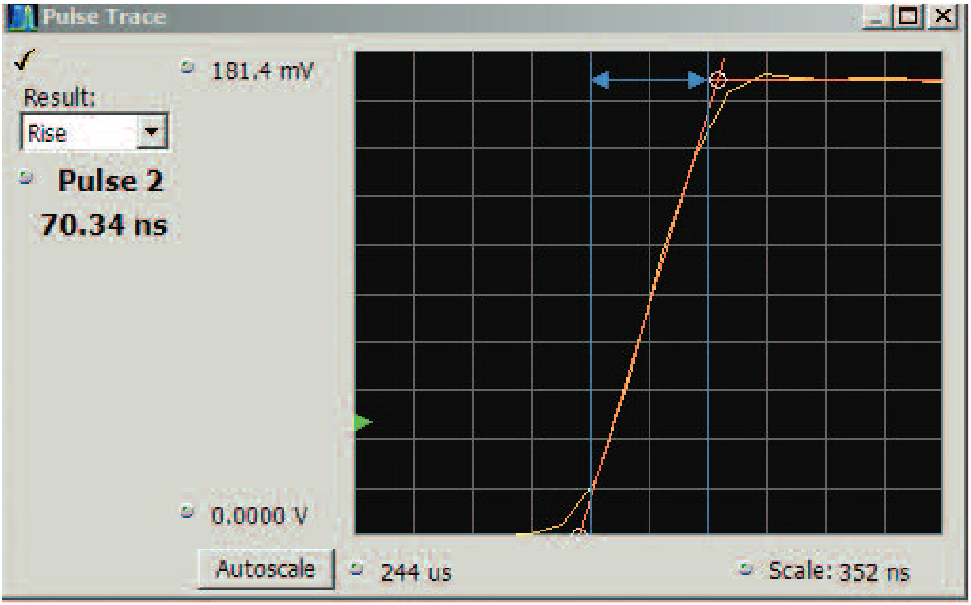Click the left blue cursor line
Viewport: 971px width, 605px height.
(593, 300)
